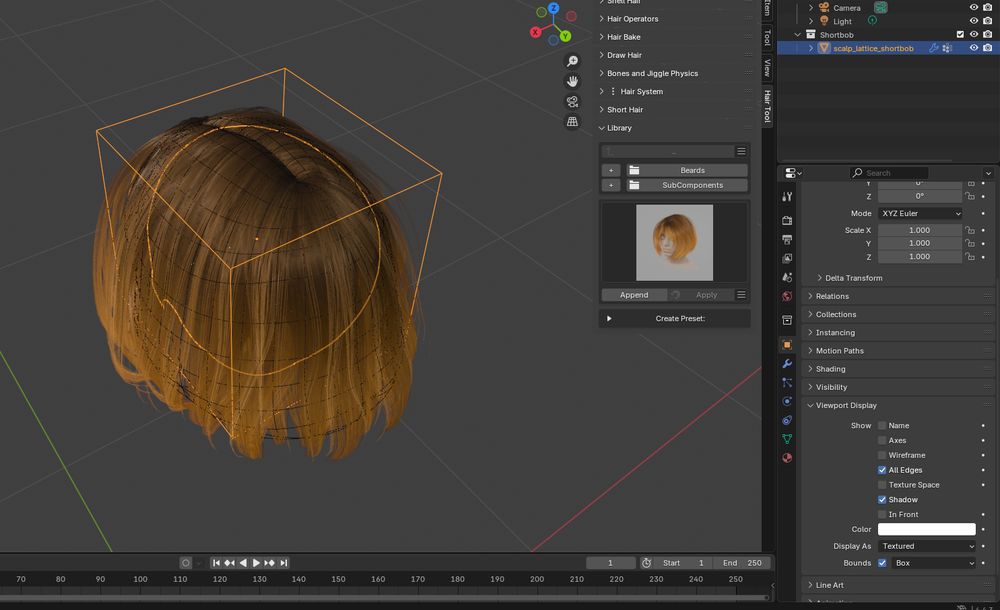The width and height of the screenshot is (1000, 610).
Task: Click the Shortbob collection archive icon
Action: [x=811, y=34]
